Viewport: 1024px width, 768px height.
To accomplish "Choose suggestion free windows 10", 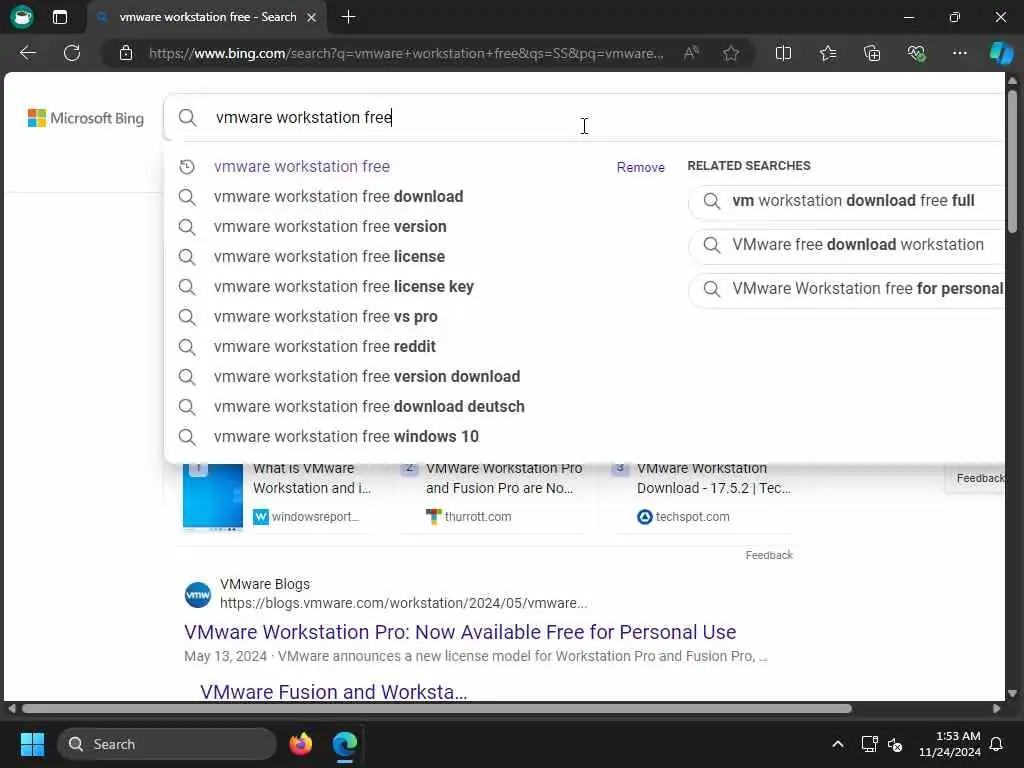I will 346,437.
